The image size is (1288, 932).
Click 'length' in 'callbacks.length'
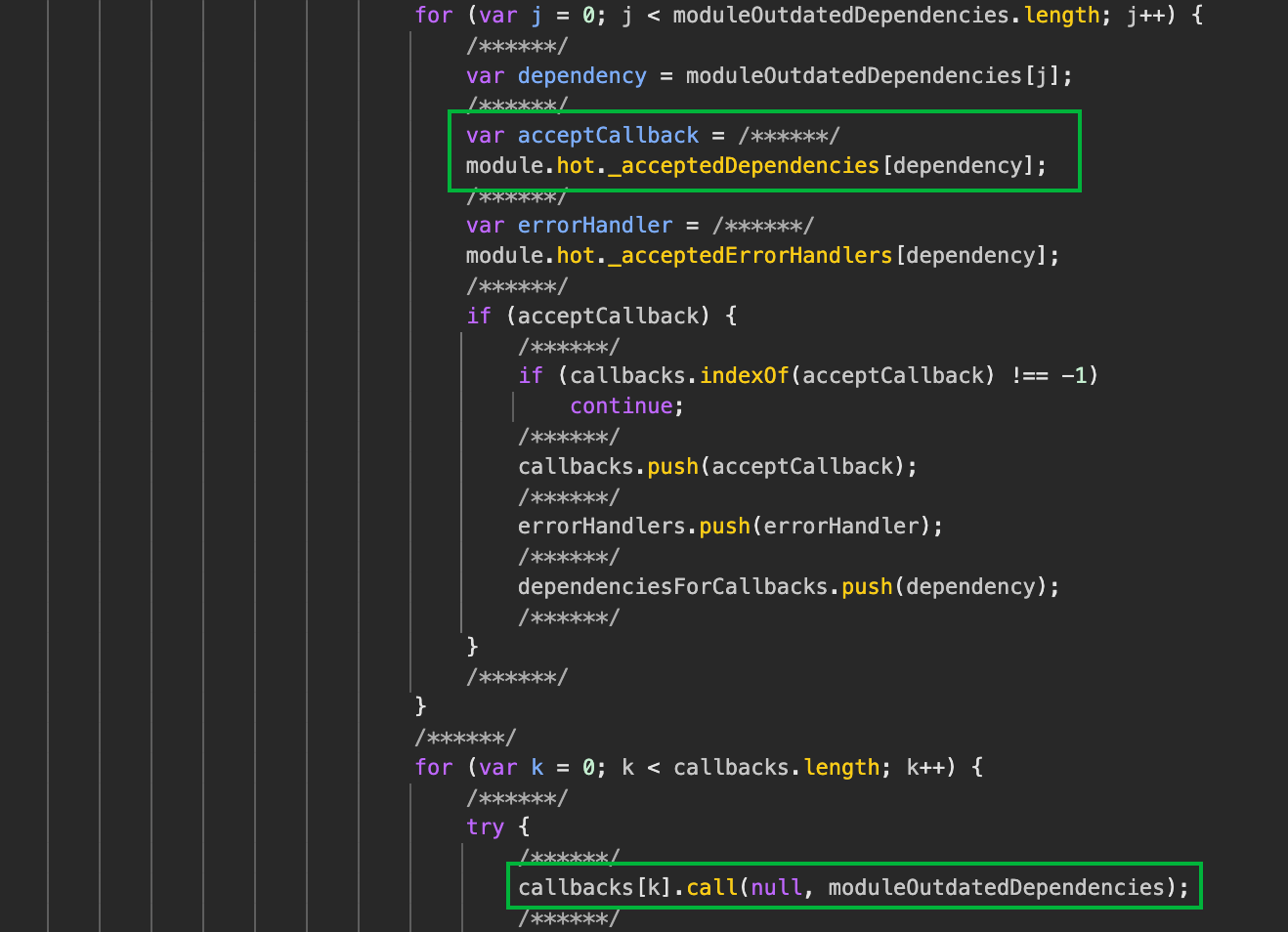(x=842, y=768)
